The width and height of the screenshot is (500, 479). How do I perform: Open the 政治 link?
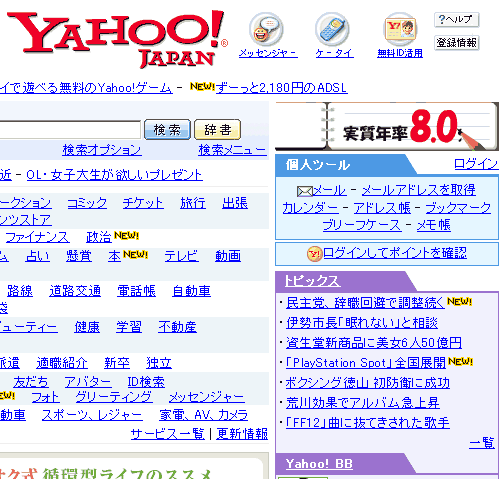click(x=99, y=237)
